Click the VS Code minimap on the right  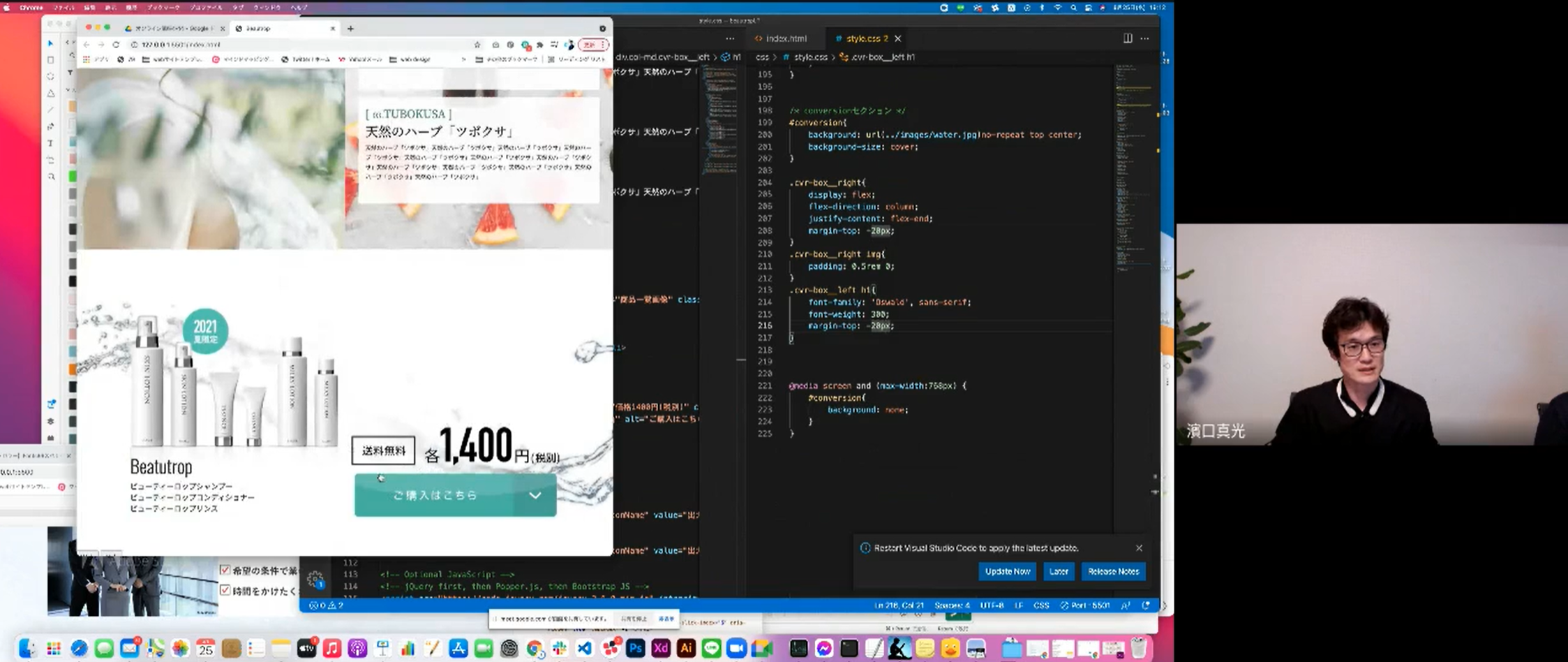(x=1134, y=168)
